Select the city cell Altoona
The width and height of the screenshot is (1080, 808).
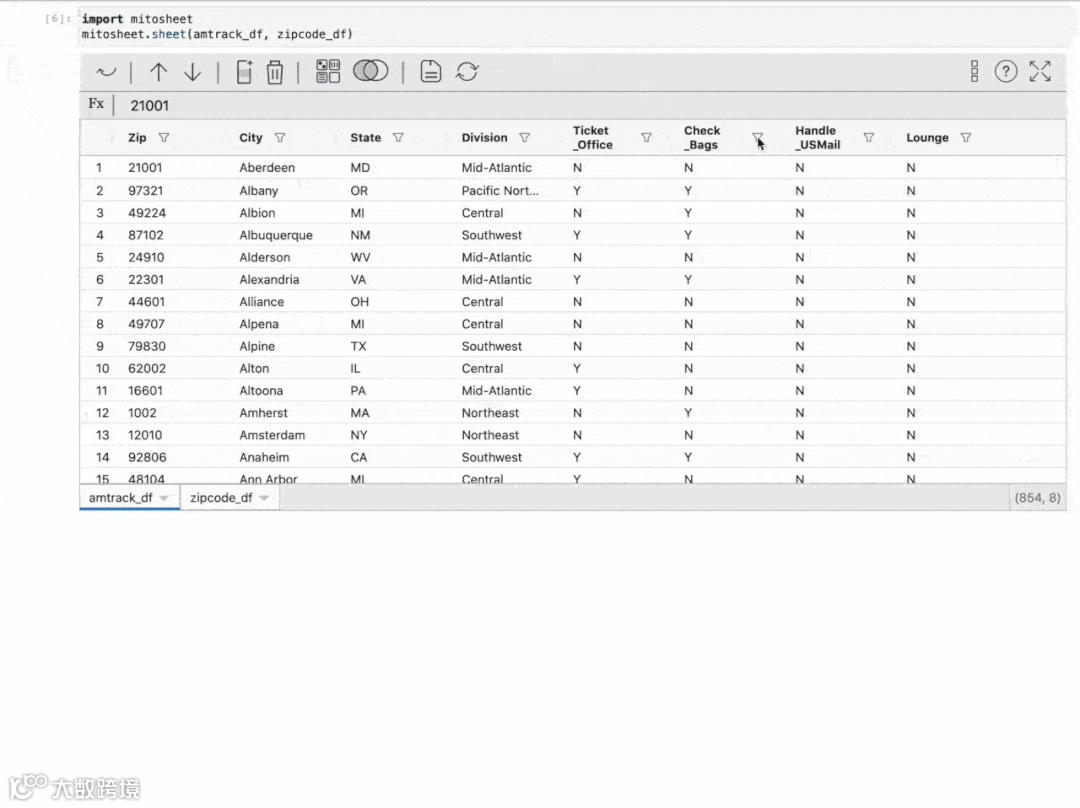261,391
